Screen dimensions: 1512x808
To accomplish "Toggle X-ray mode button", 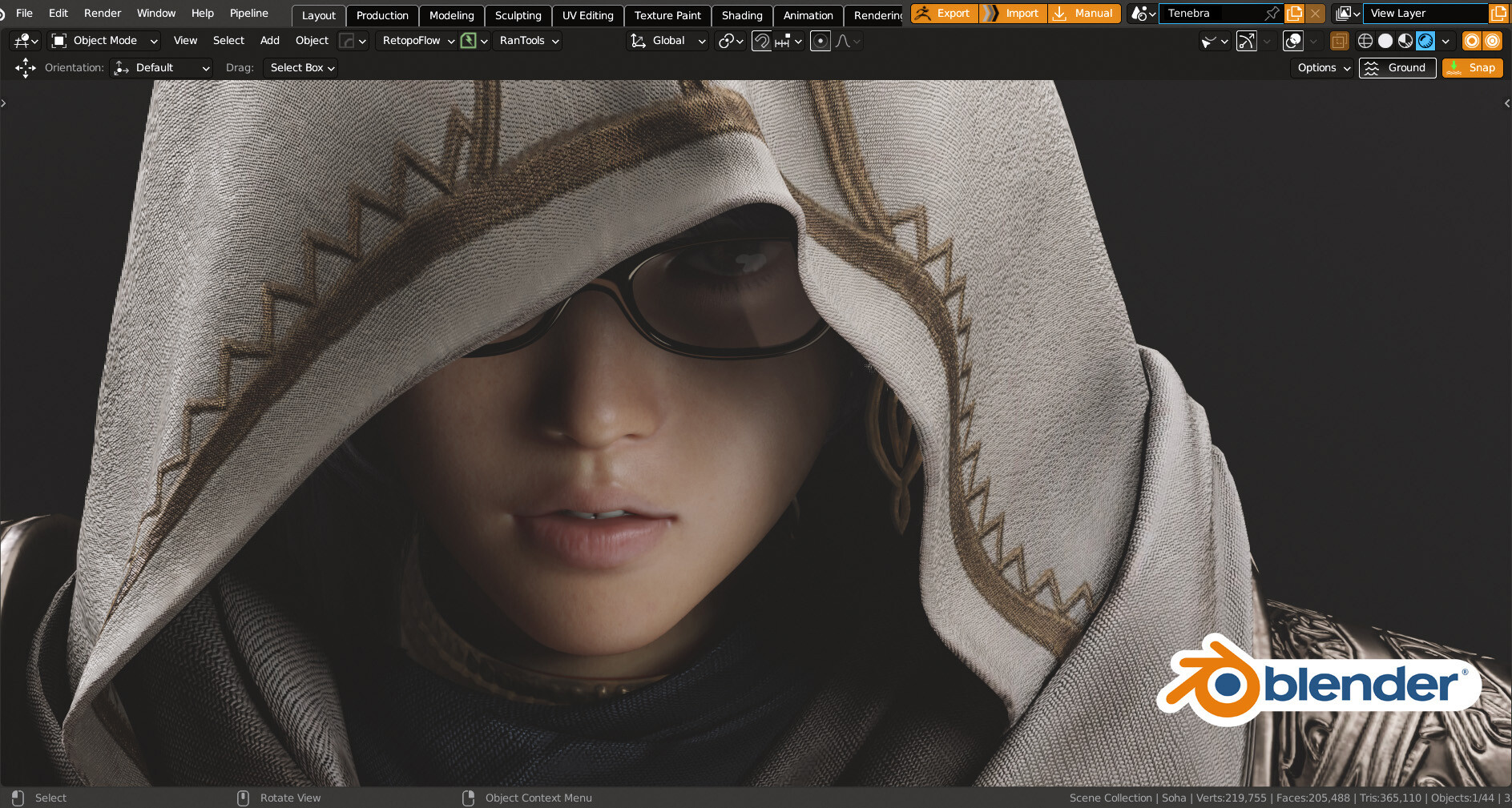I will (x=1339, y=41).
